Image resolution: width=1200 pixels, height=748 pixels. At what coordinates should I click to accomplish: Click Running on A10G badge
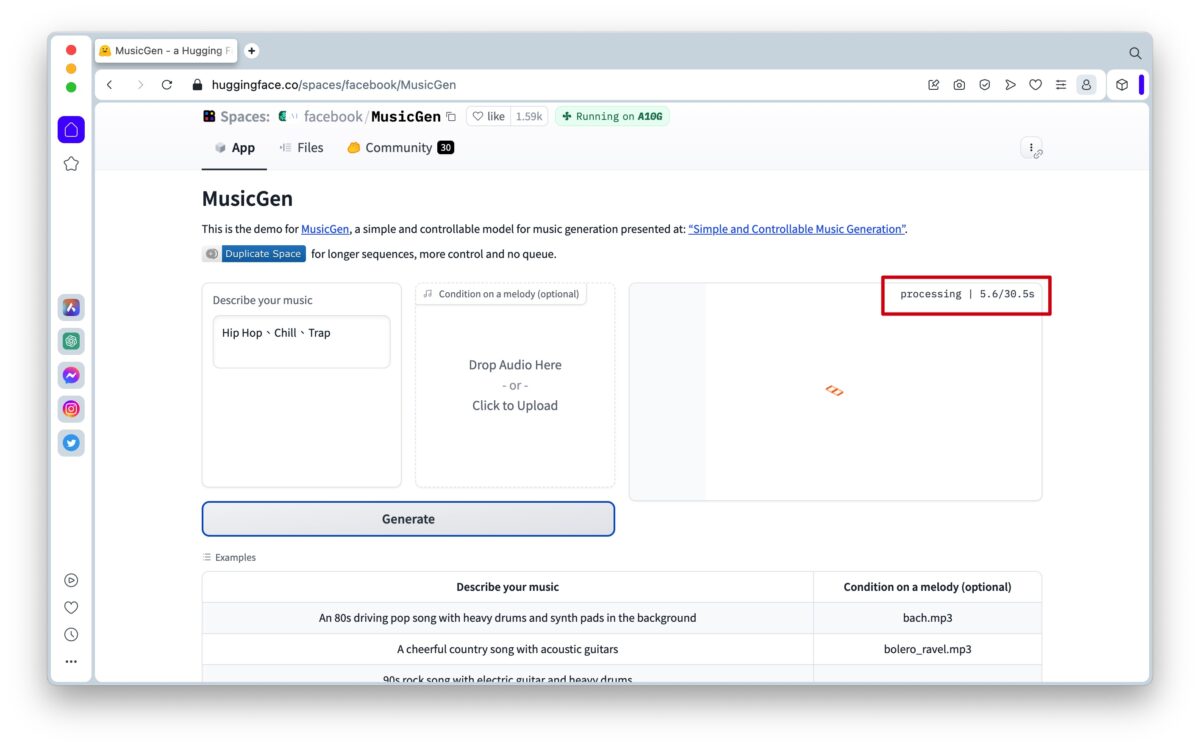click(612, 117)
